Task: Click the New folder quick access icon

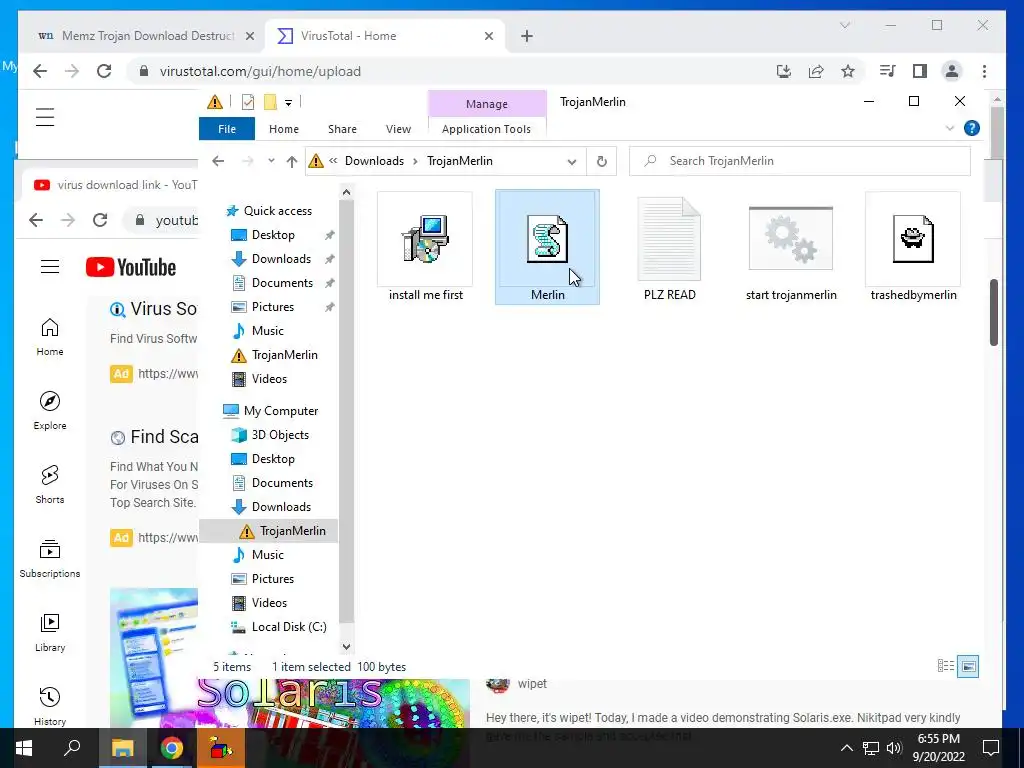Action: [x=270, y=102]
